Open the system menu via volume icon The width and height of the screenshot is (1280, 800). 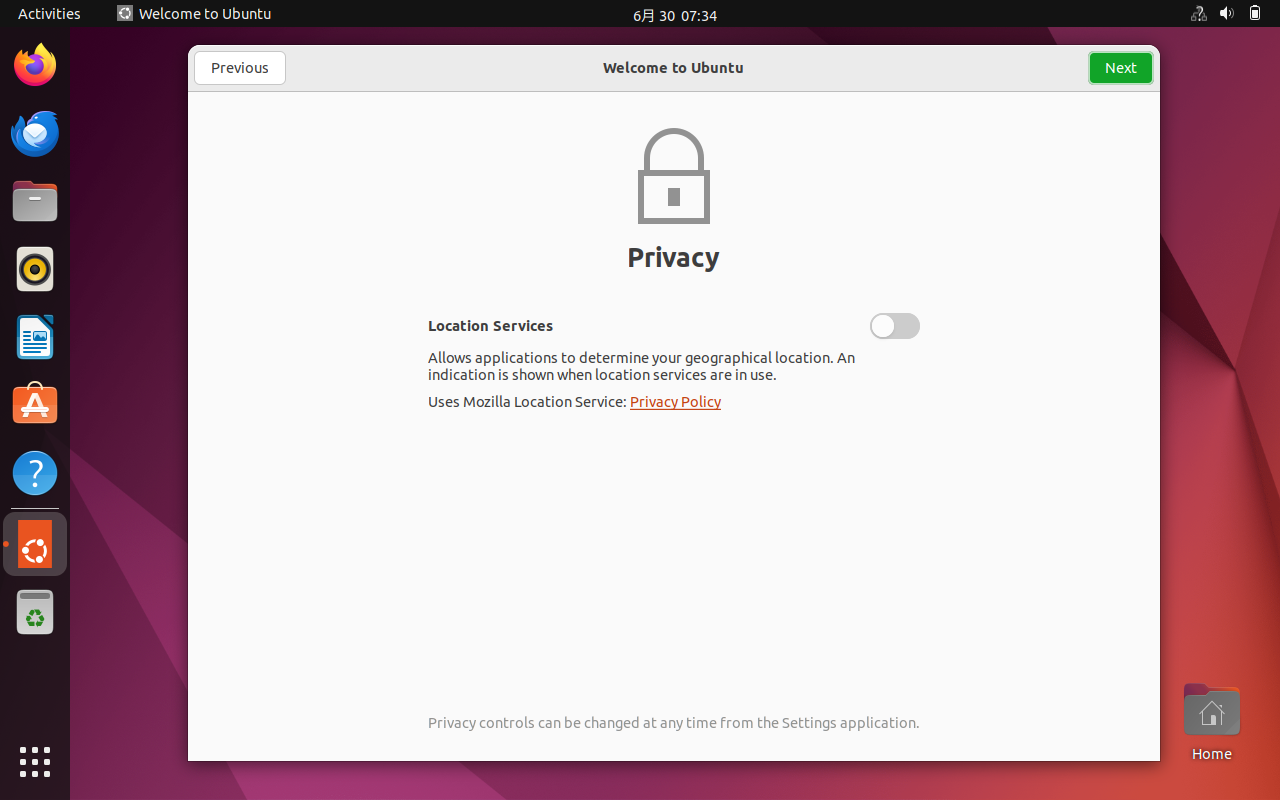1227,14
